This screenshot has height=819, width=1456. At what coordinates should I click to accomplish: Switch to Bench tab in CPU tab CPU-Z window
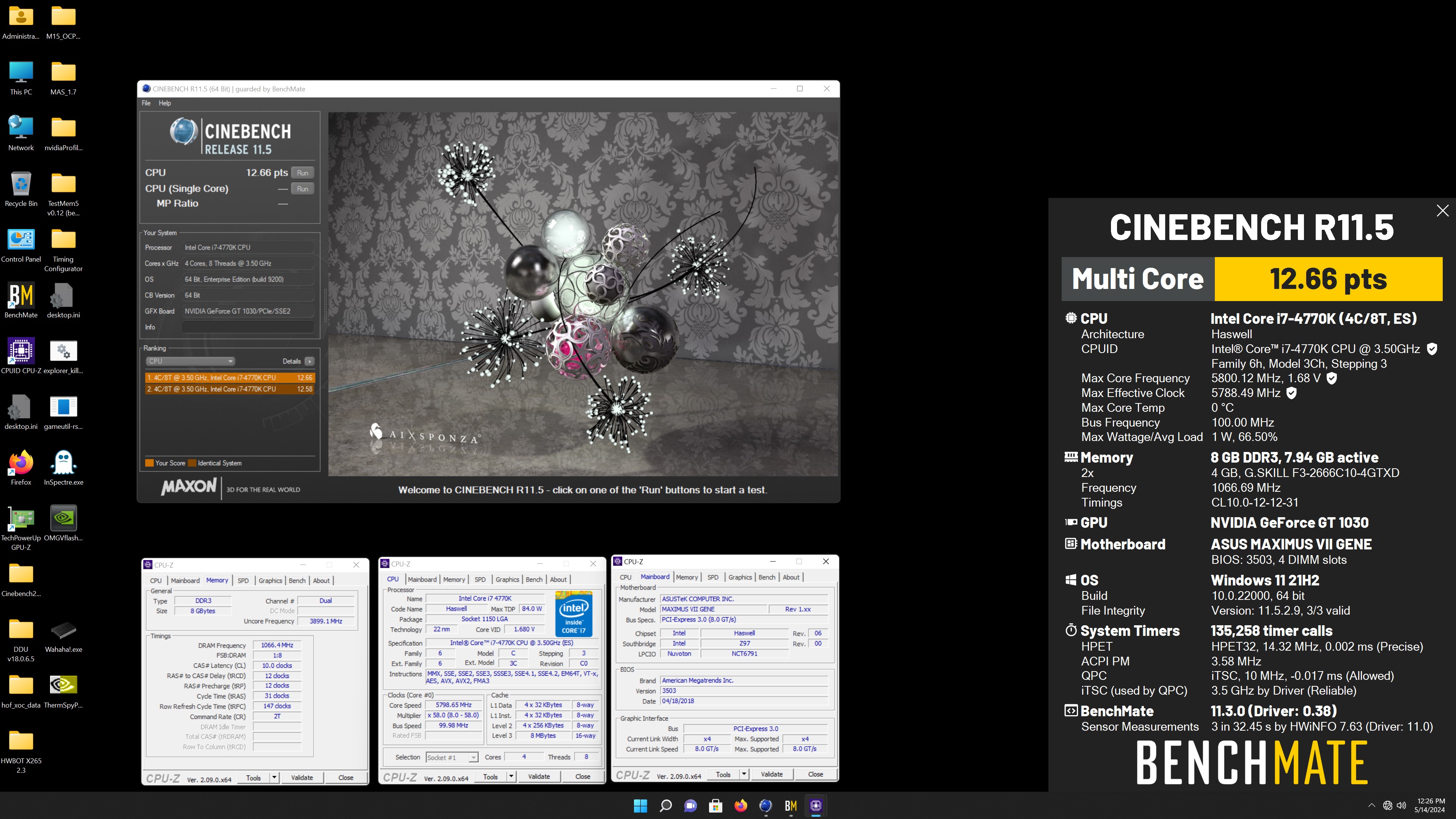534,579
